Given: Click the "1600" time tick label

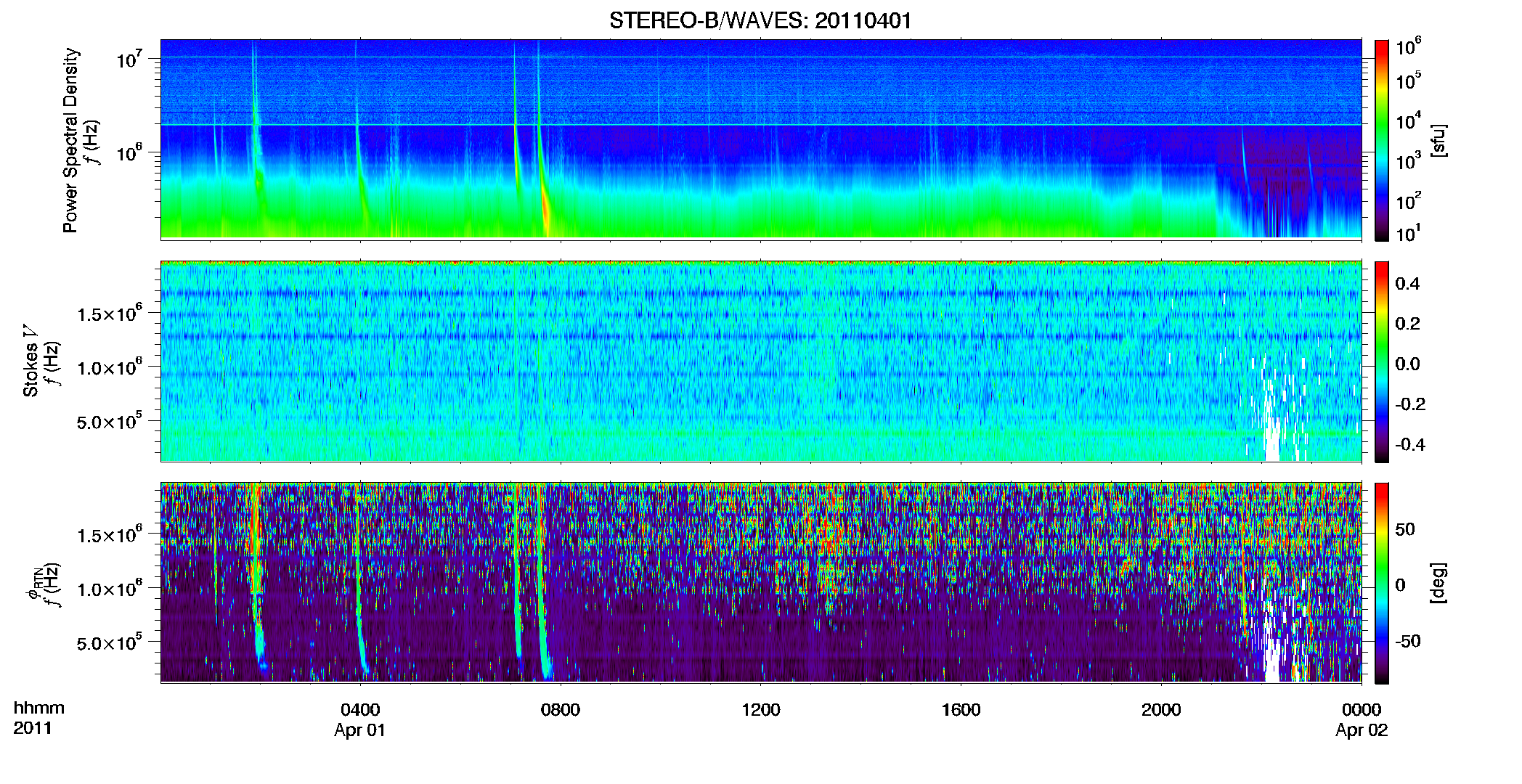Looking at the screenshot, I should click(961, 710).
